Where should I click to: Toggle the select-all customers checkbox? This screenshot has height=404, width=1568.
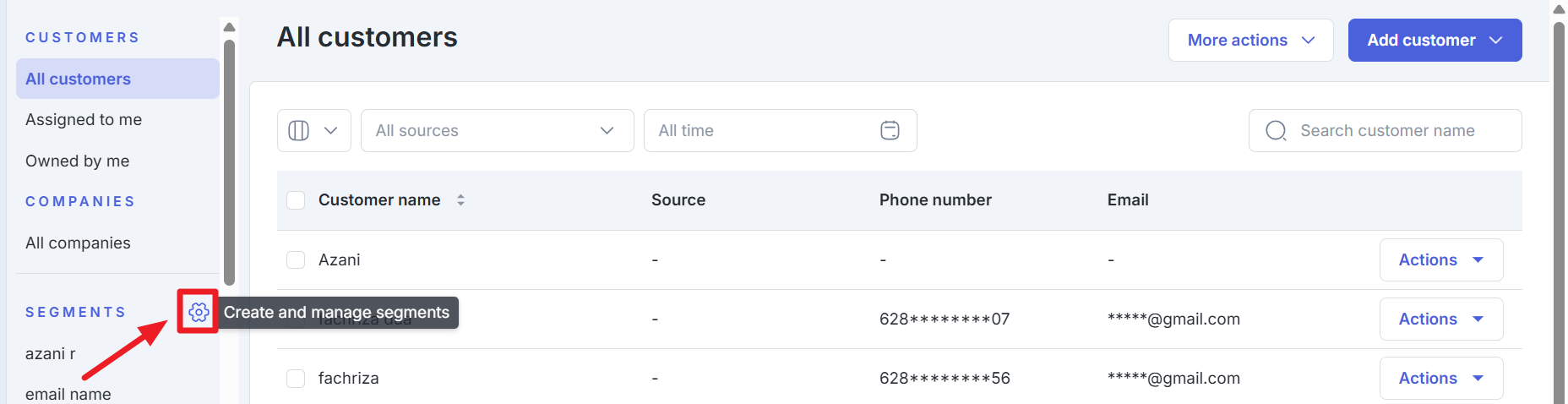point(296,200)
